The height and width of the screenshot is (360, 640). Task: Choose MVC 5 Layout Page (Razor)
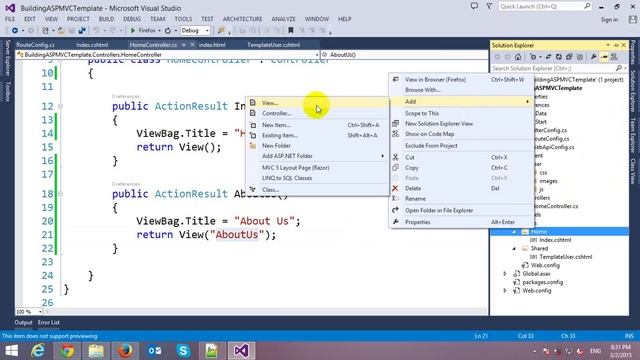pyautogui.click(x=317, y=168)
